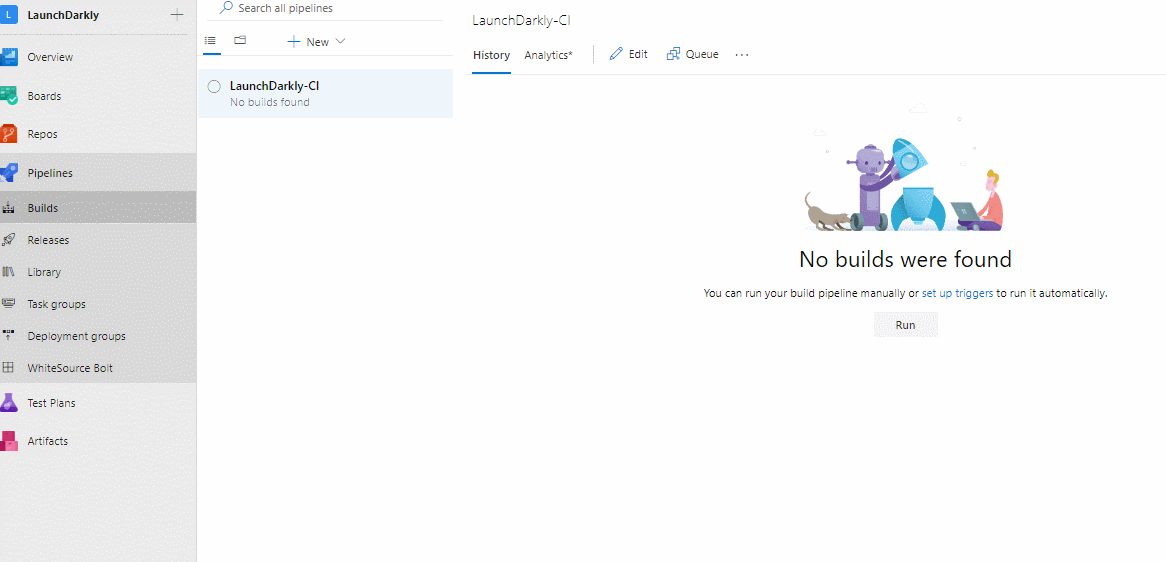Viewport: 1166px width, 562px height.
Task: Click the Artifacts label in sidebar
Action: pos(48,441)
